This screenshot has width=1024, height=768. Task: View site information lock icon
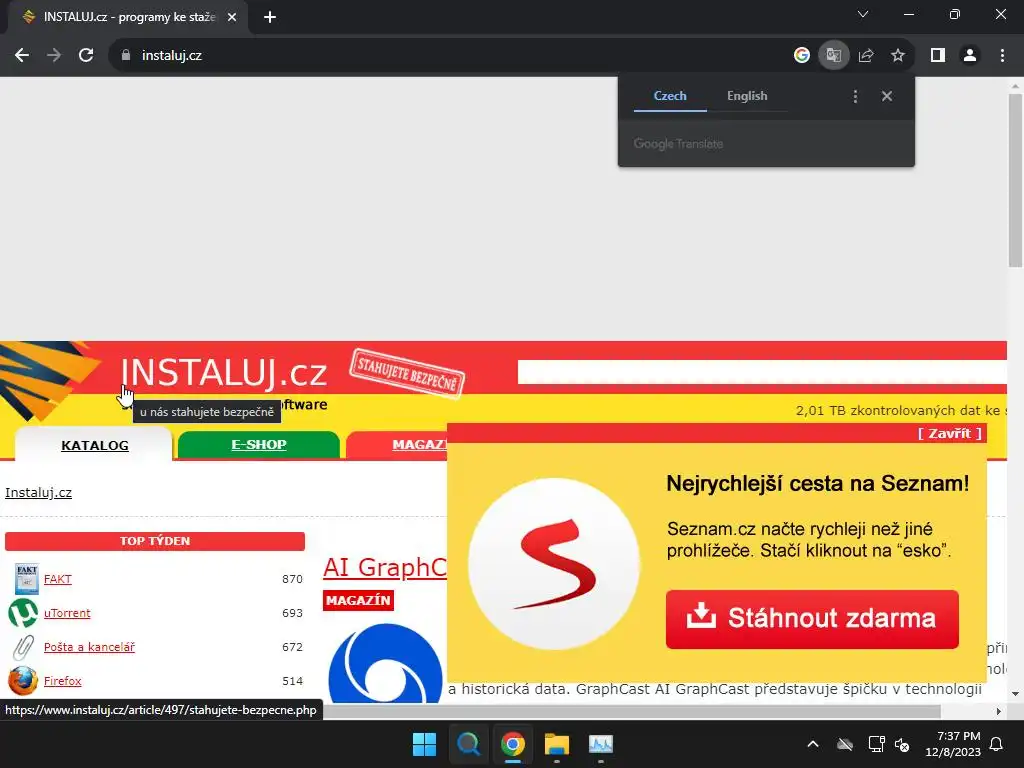(x=126, y=56)
